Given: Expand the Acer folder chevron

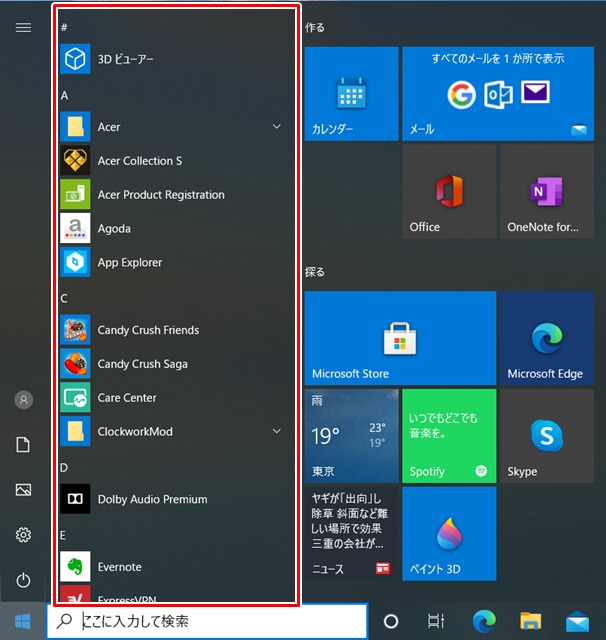Looking at the screenshot, I should (277, 127).
